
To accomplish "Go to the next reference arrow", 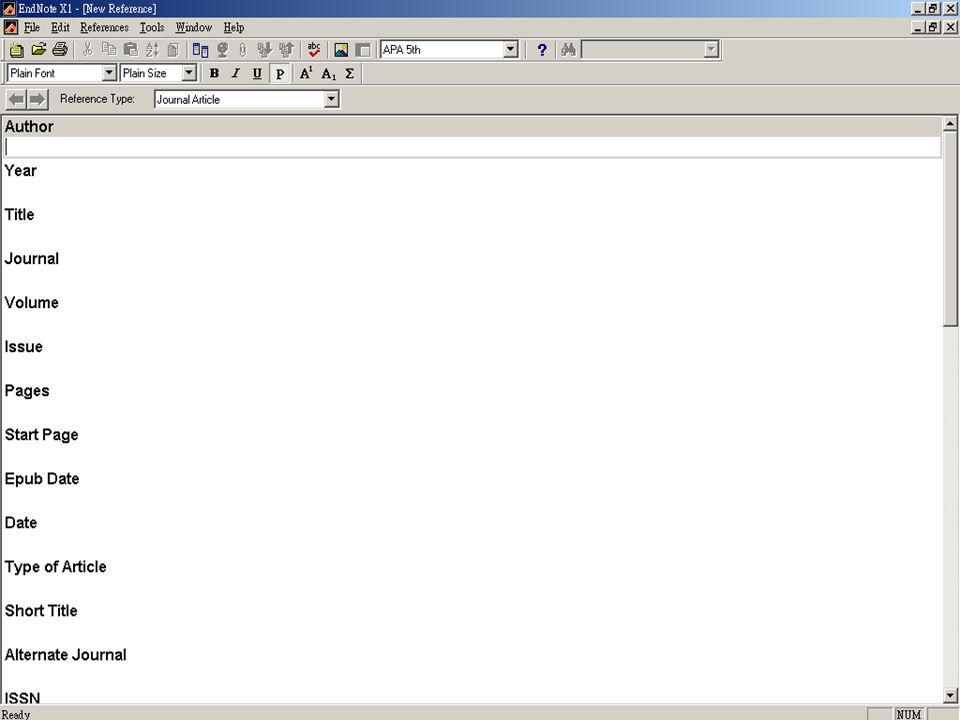I will [x=37, y=99].
